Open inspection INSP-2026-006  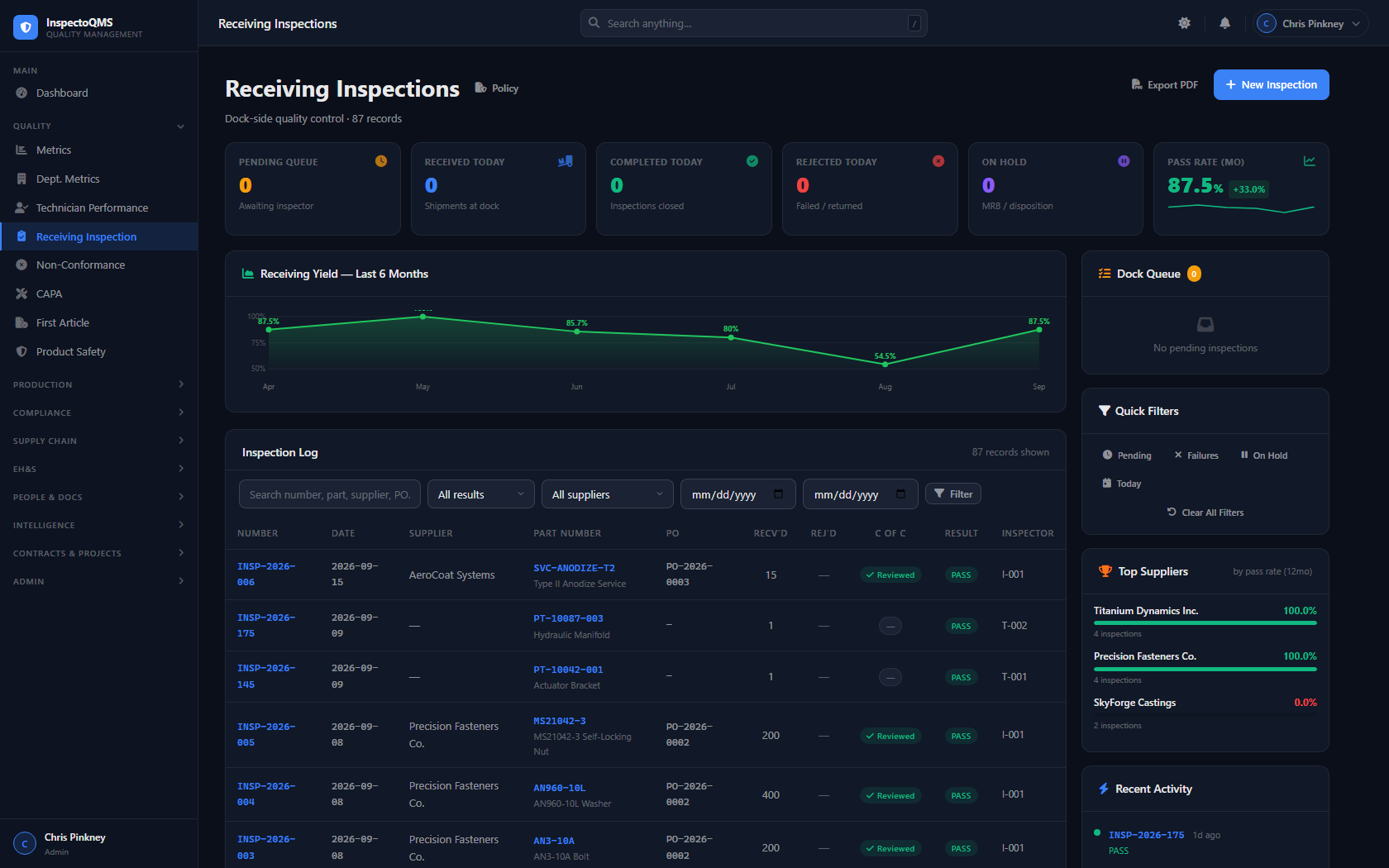point(266,574)
